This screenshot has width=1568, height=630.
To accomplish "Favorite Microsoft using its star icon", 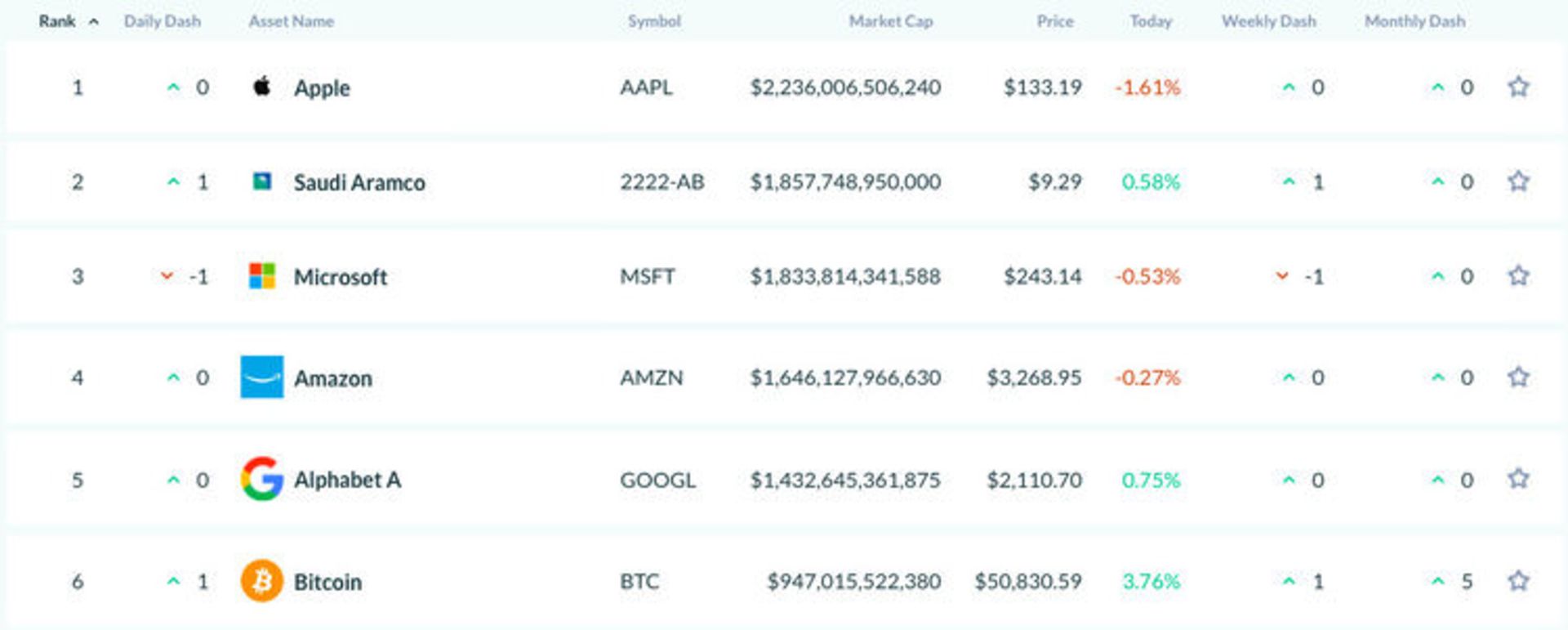I will (1519, 275).
